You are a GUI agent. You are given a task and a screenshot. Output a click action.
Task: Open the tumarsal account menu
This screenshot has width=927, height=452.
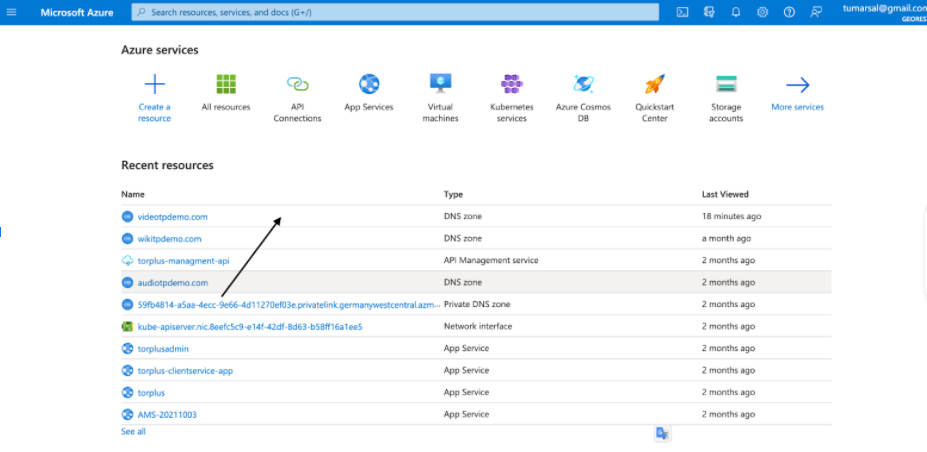884,12
